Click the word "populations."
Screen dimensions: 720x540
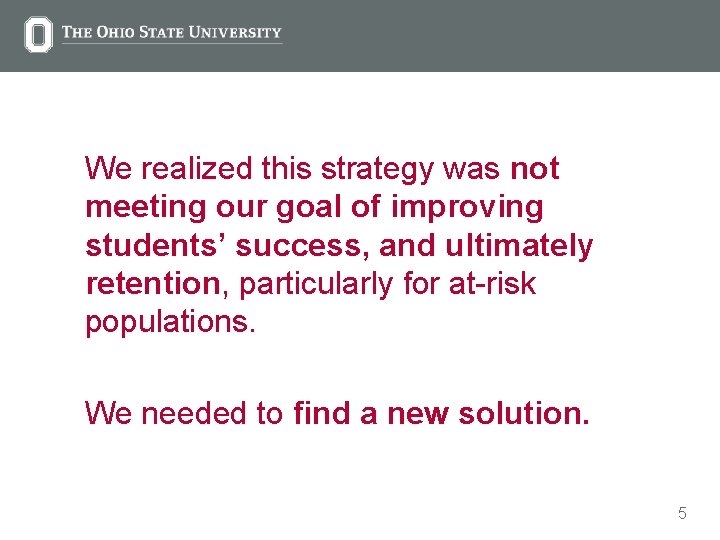coord(171,322)
